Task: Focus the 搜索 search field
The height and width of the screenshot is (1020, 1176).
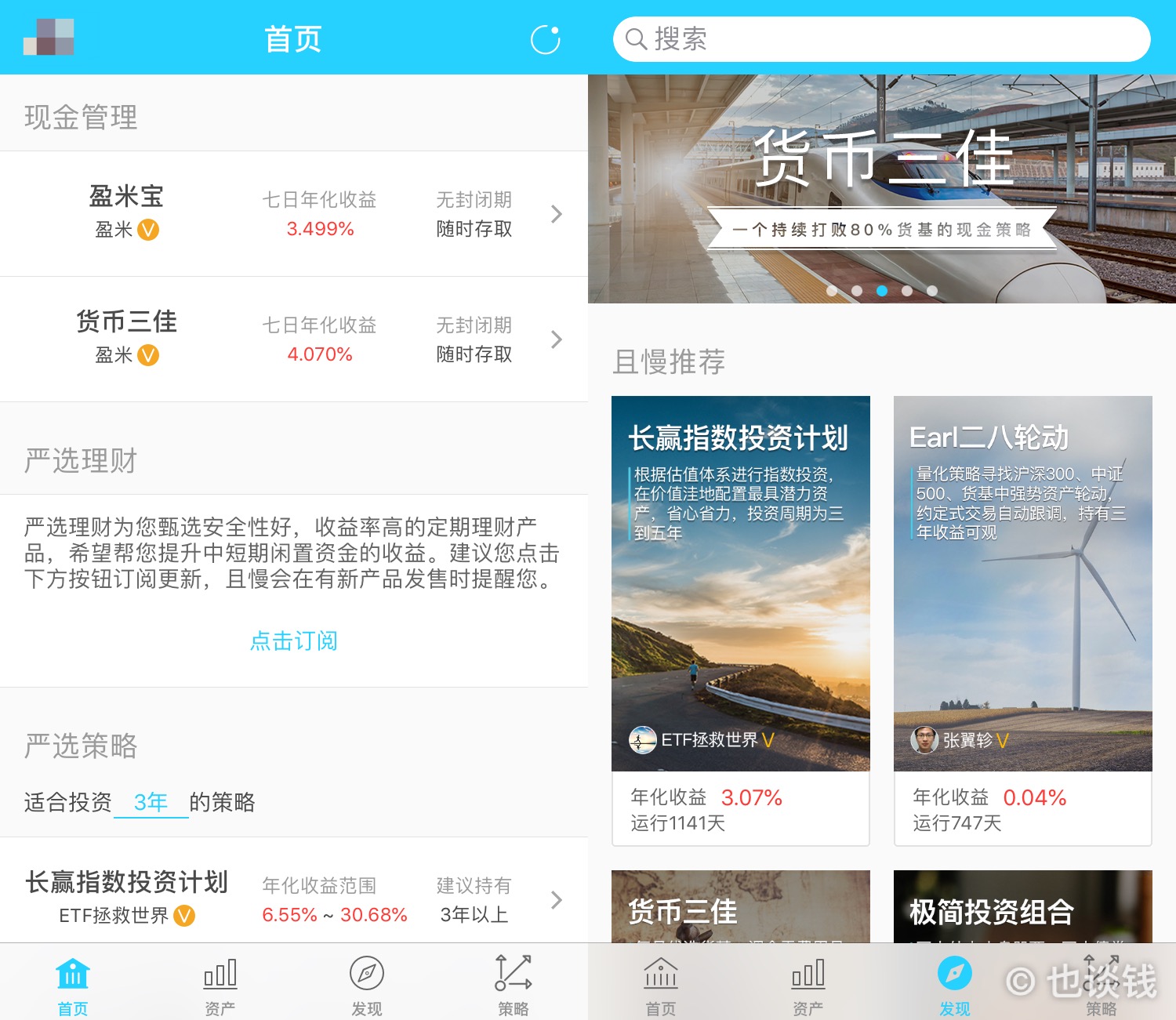Action: (x=882, y=39)
